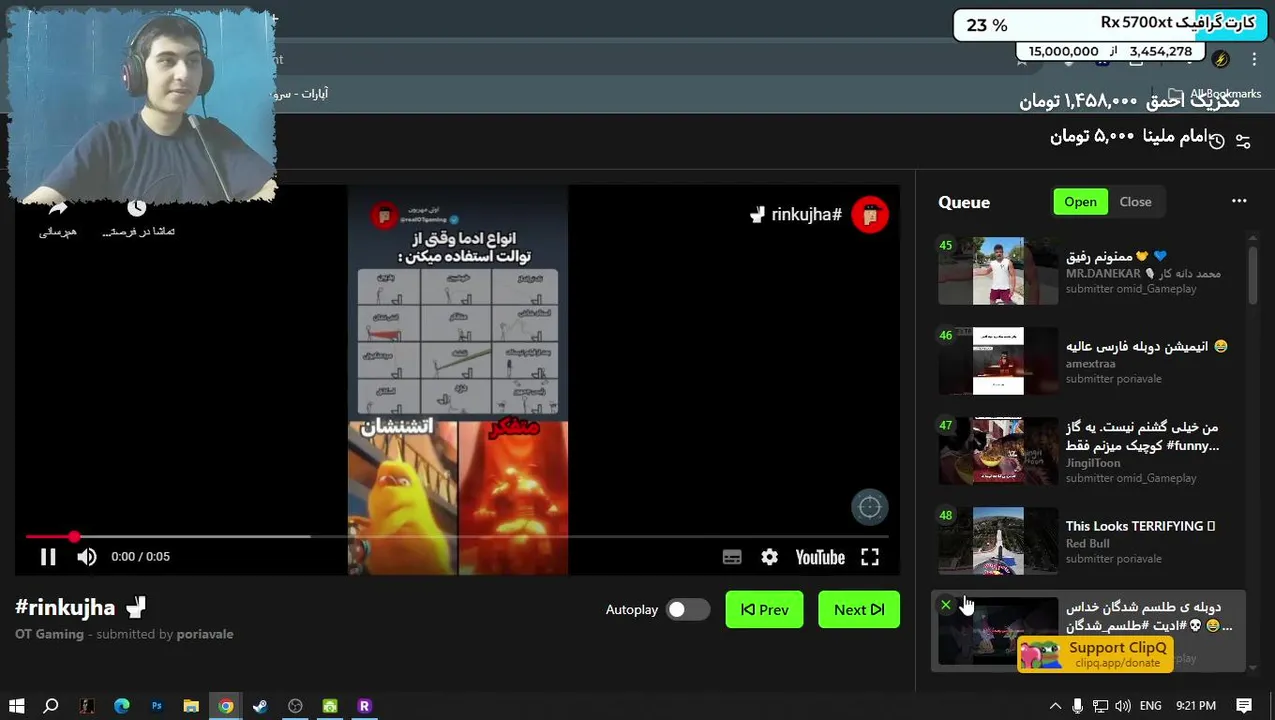Go to previous clip with Prev
1275x720 pixels.
tap(764, 609)
